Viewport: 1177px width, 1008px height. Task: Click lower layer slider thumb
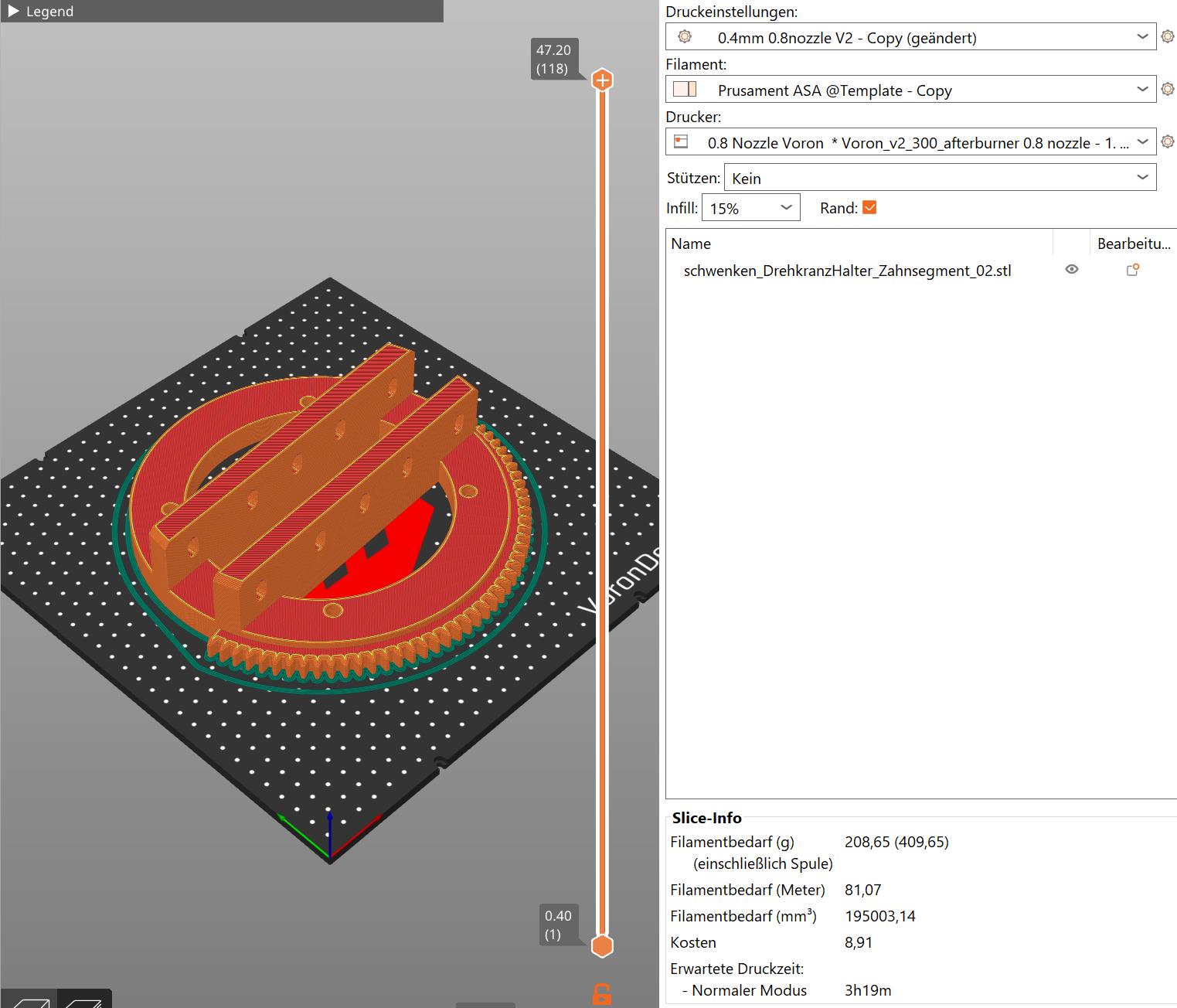click(602, 945)
